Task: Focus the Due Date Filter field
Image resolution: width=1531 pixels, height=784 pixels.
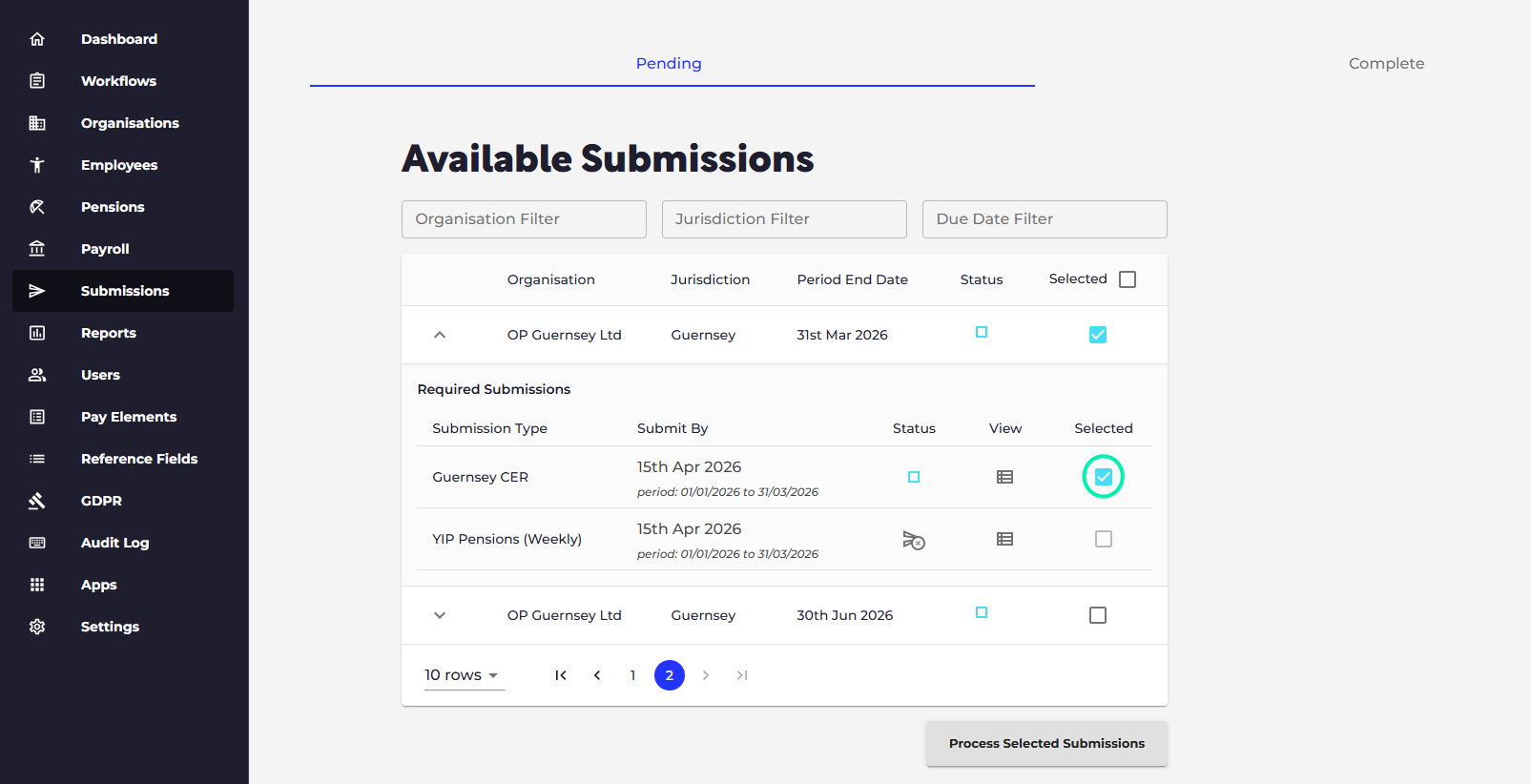Action: [x=1045, y=219]
